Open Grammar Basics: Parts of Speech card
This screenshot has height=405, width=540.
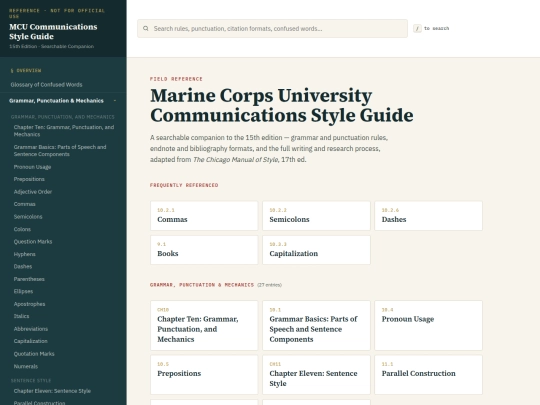[x=316, y=325]
